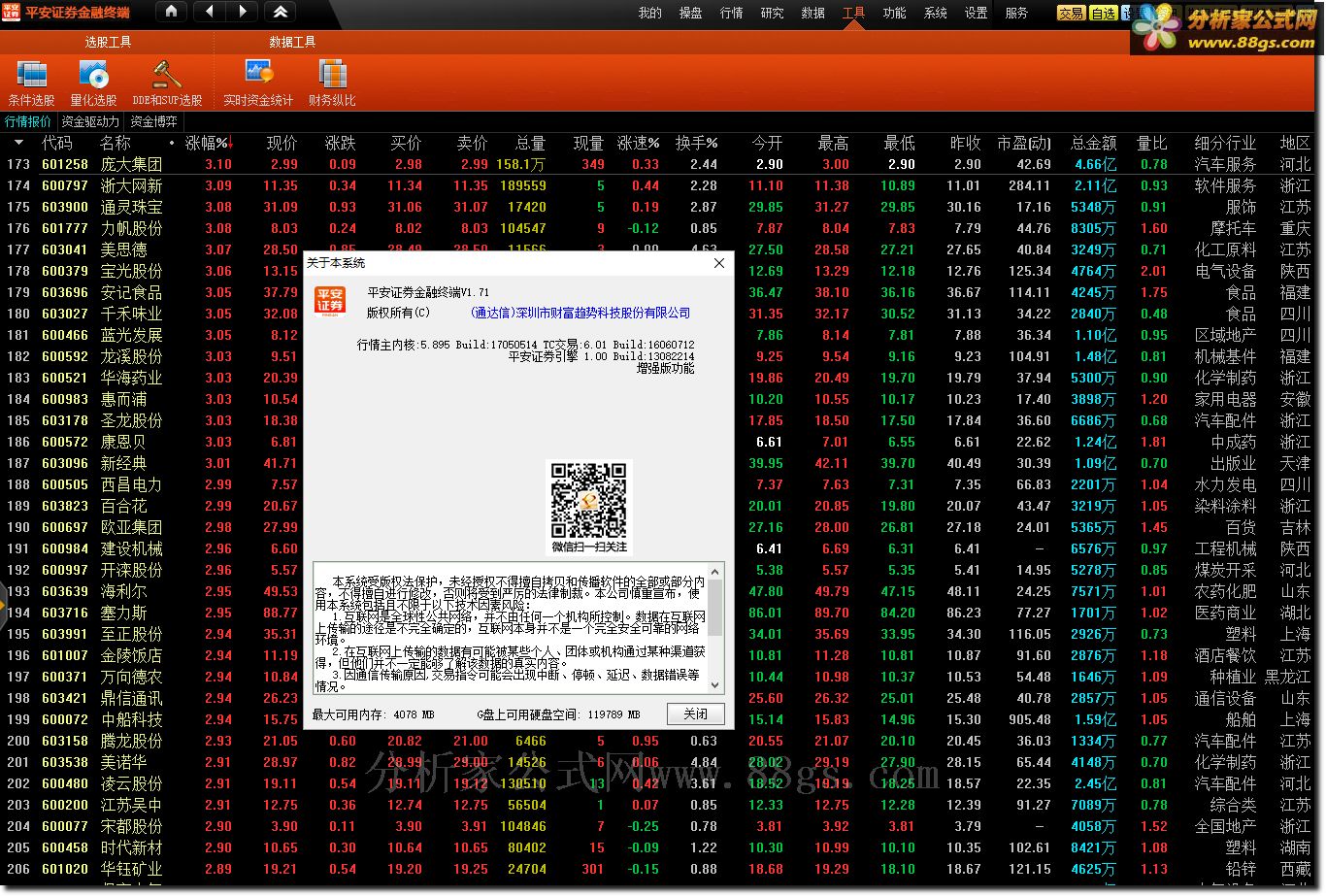
Task: Click 摩托车 industry cell
Action: tap(1233, 228)
